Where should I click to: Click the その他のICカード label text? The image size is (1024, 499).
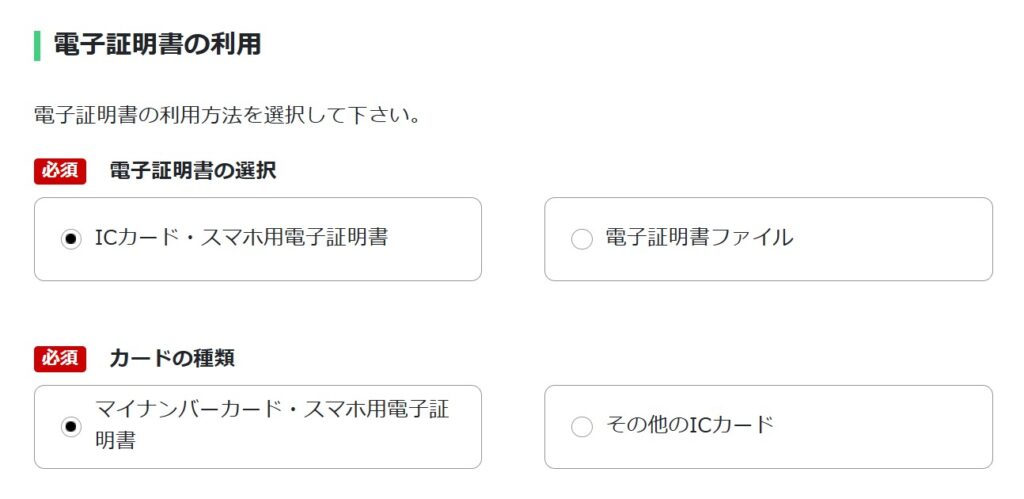point(690,425)
